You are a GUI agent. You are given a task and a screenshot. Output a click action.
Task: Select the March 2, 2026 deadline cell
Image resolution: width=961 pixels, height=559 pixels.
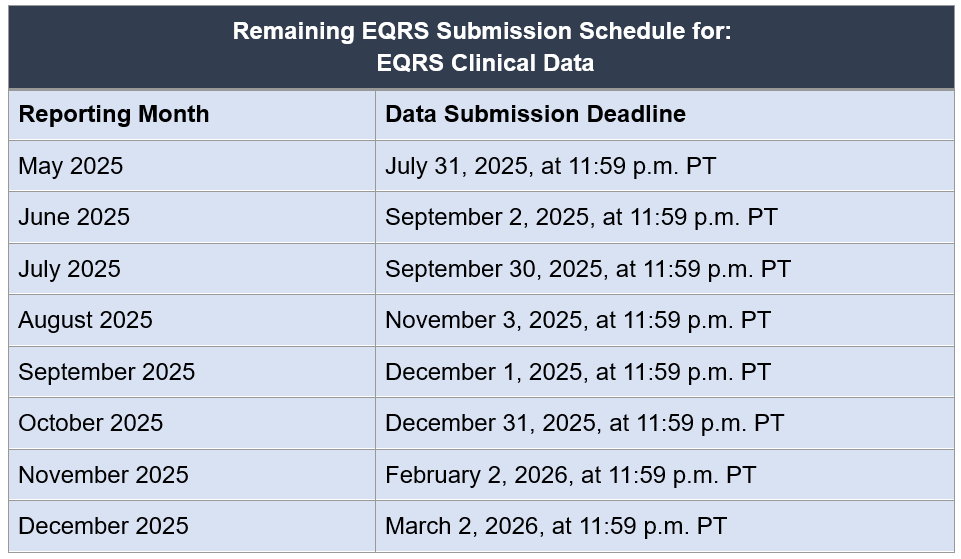click(x=665, y=526)
